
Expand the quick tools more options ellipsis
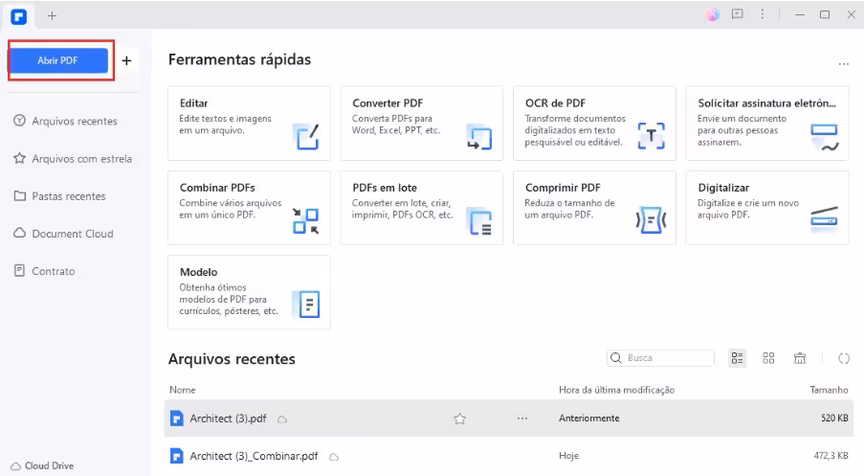(843, 64)
